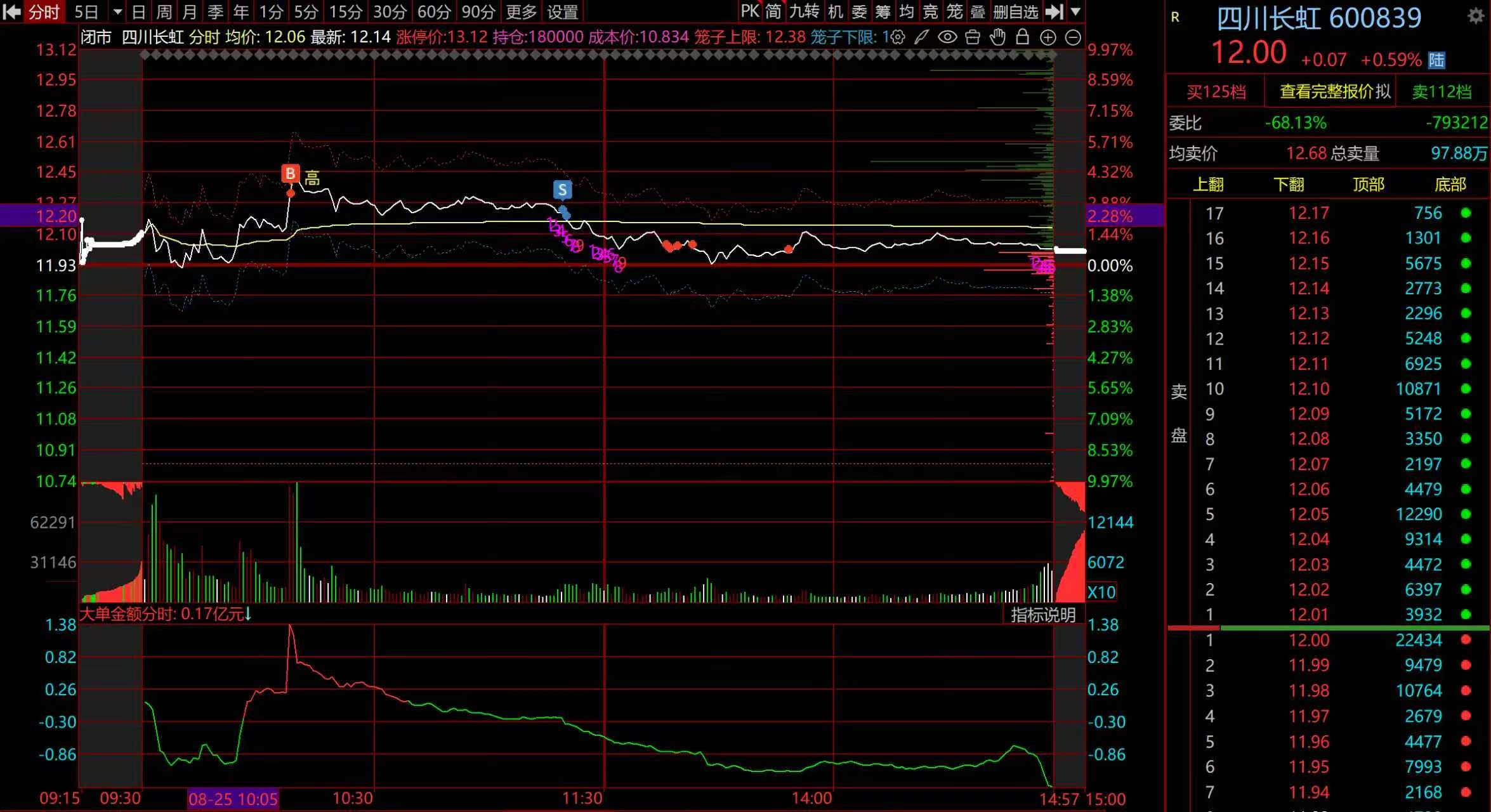Click the jump-to-previous arrow icon at top left

pyautogui.click(x=11, y=11)
